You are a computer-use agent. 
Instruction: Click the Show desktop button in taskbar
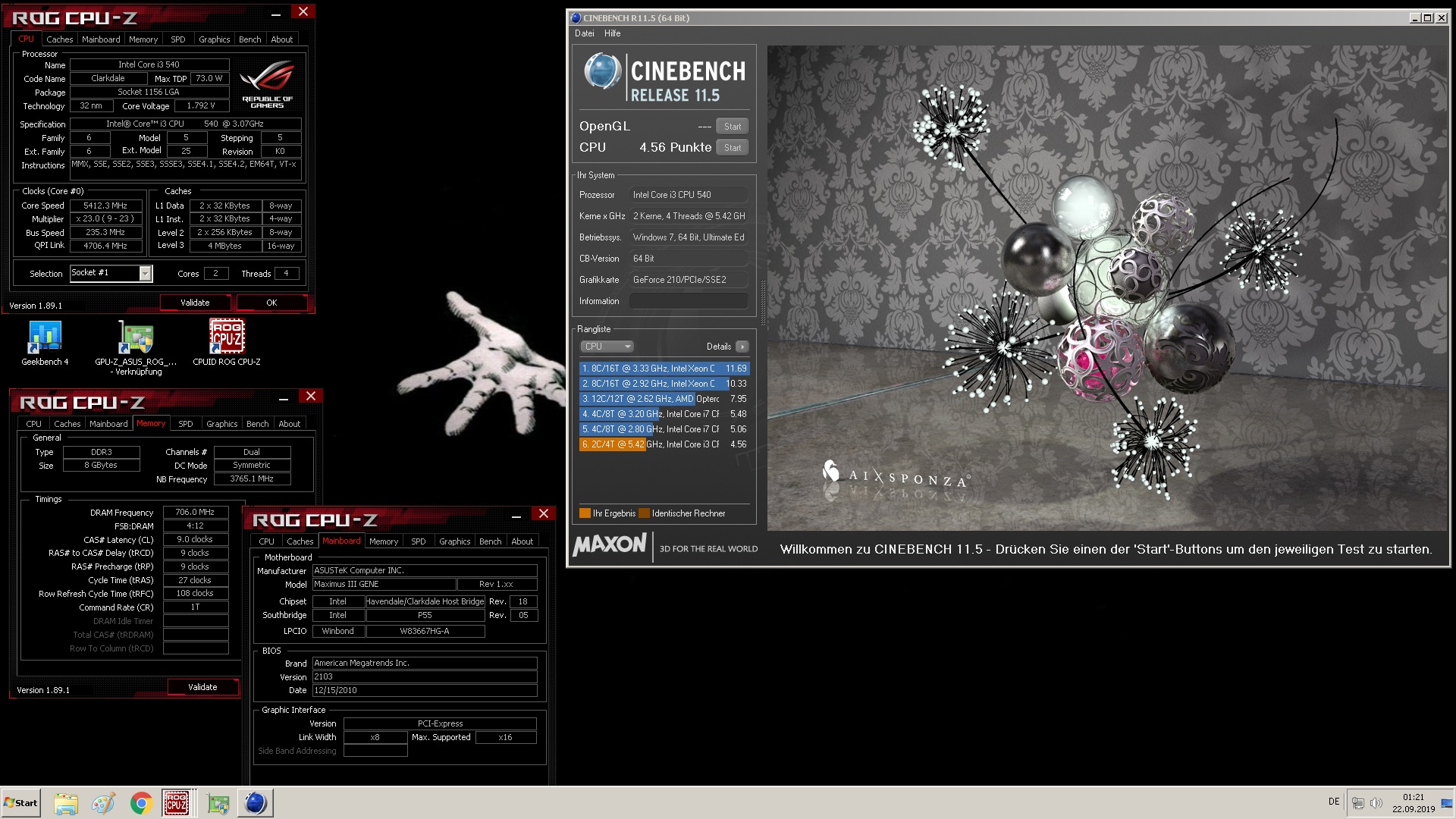[1448, 803]
